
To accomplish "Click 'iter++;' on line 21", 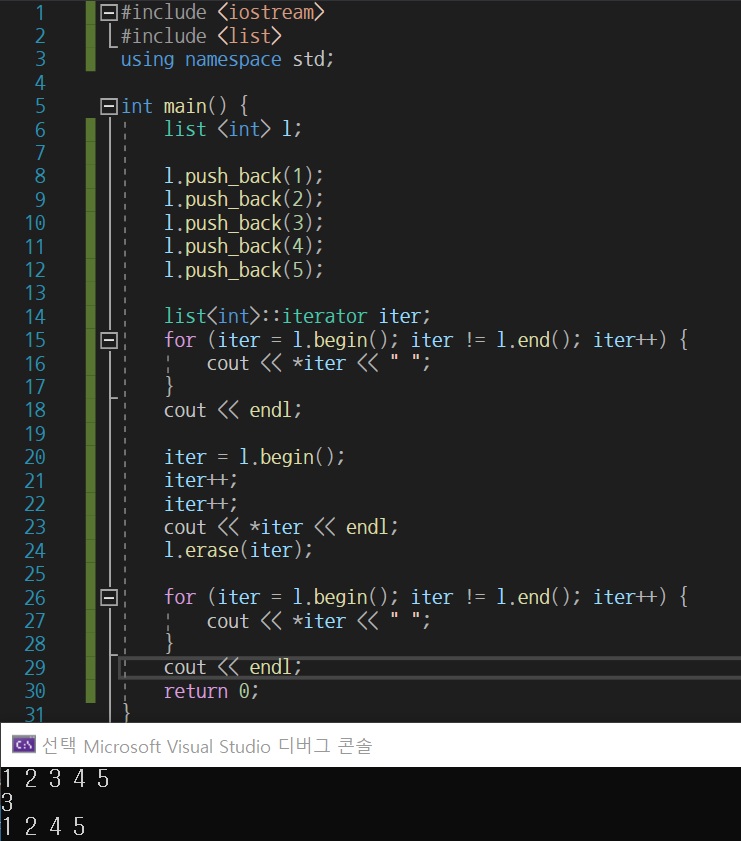I will point(201,480).
